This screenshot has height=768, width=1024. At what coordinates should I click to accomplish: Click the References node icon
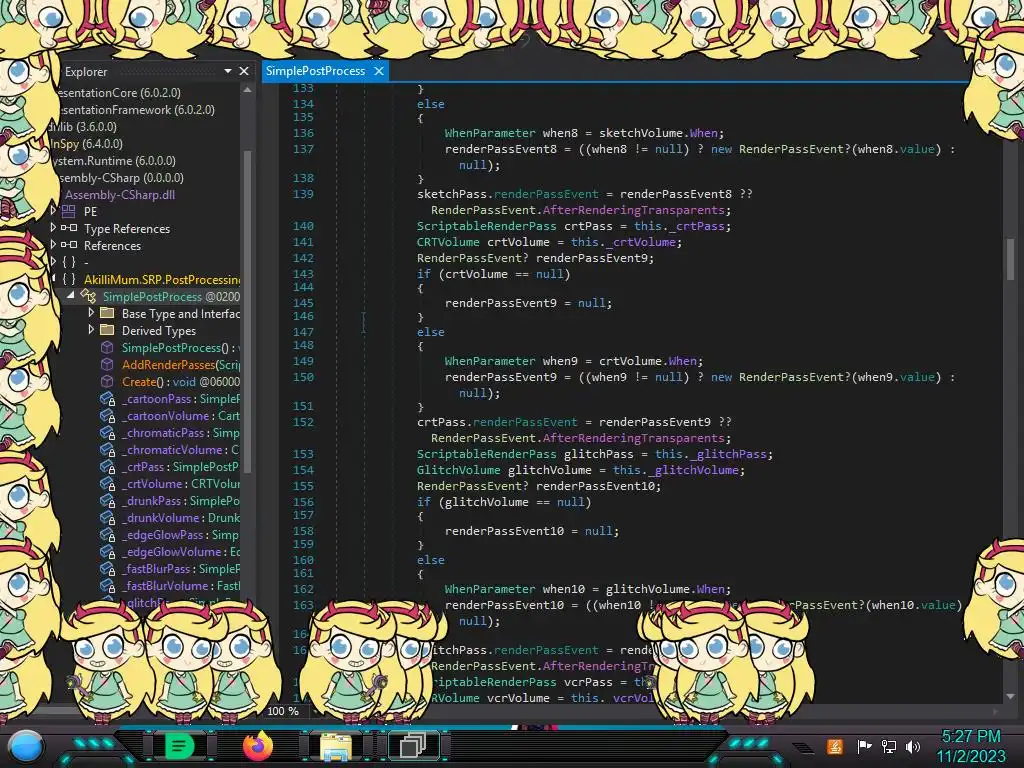[x=69, y=245]
